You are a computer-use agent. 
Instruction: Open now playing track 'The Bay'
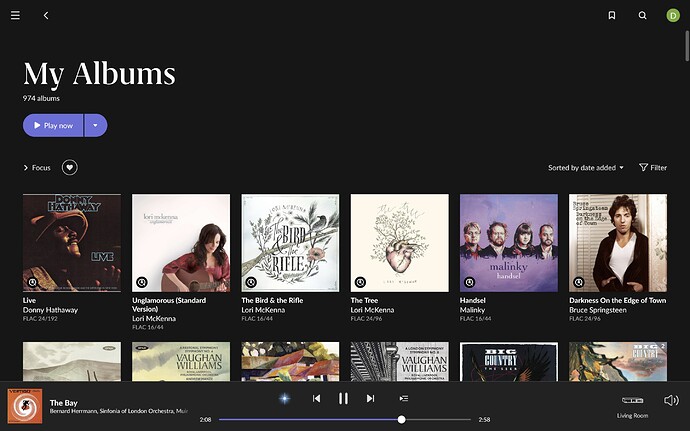[x=63, y=403]
